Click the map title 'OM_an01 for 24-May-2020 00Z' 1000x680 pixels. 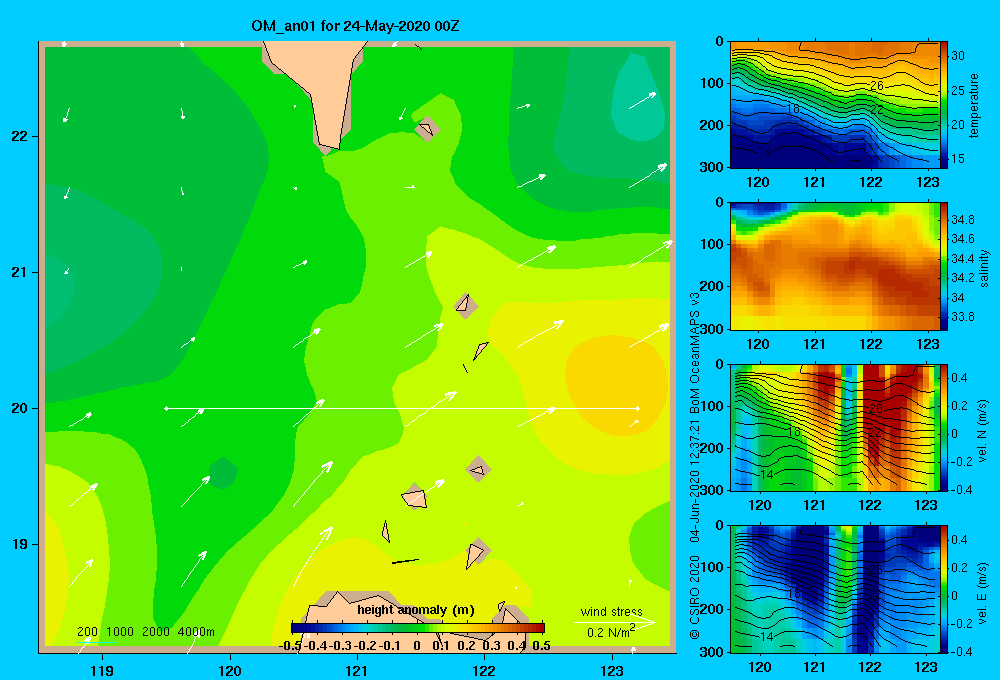tap(355, 26)
